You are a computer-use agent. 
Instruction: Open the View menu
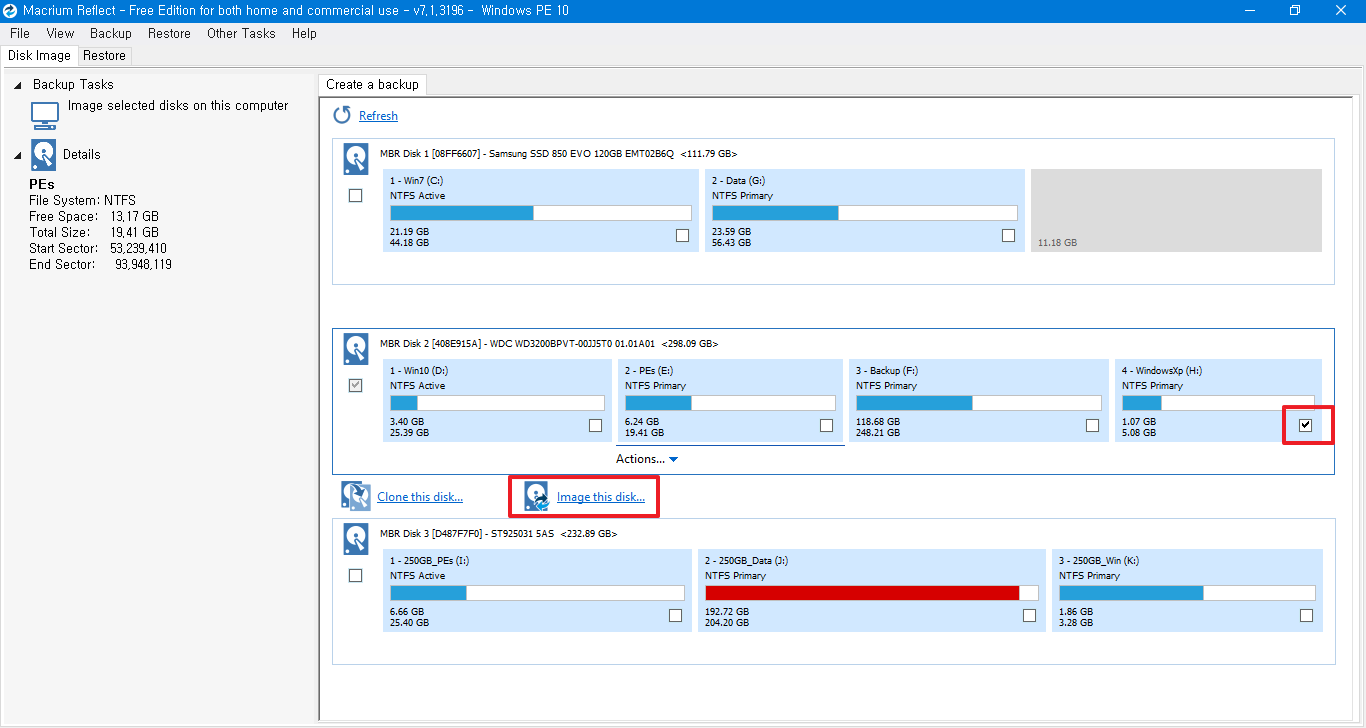60,33
